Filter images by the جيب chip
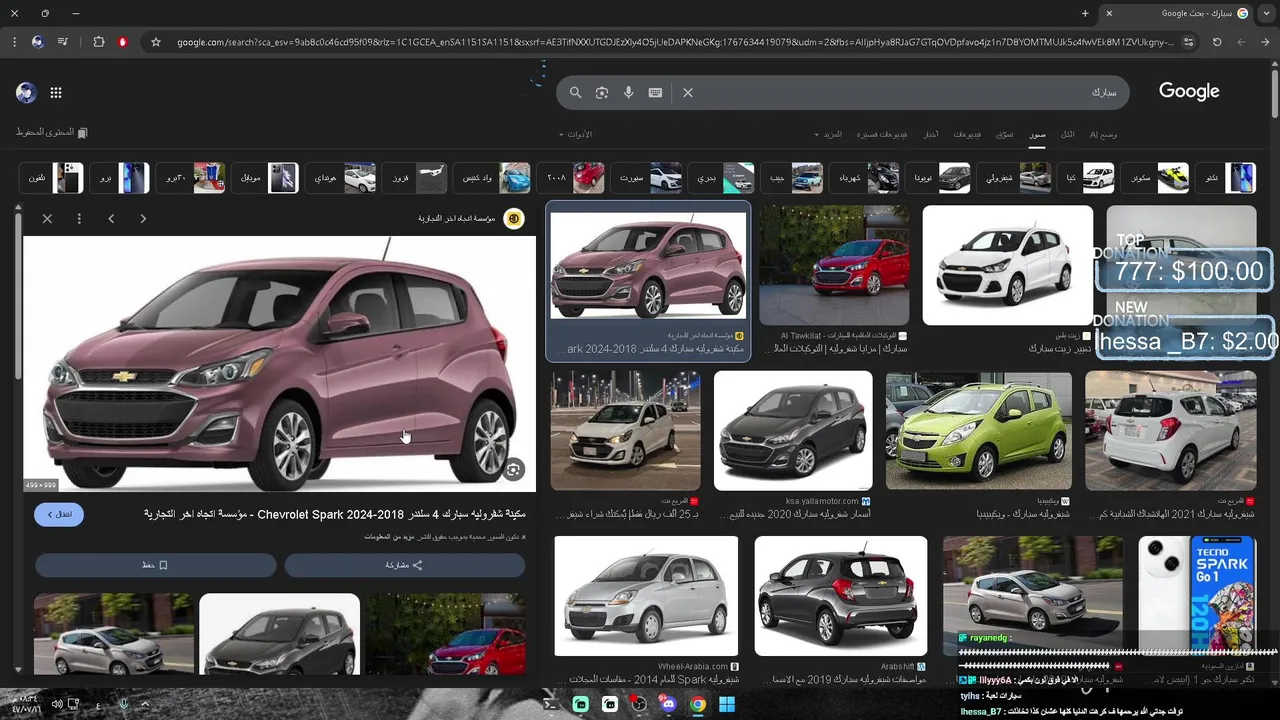This screenshot has width=1280, height=720. coord(794,178)
